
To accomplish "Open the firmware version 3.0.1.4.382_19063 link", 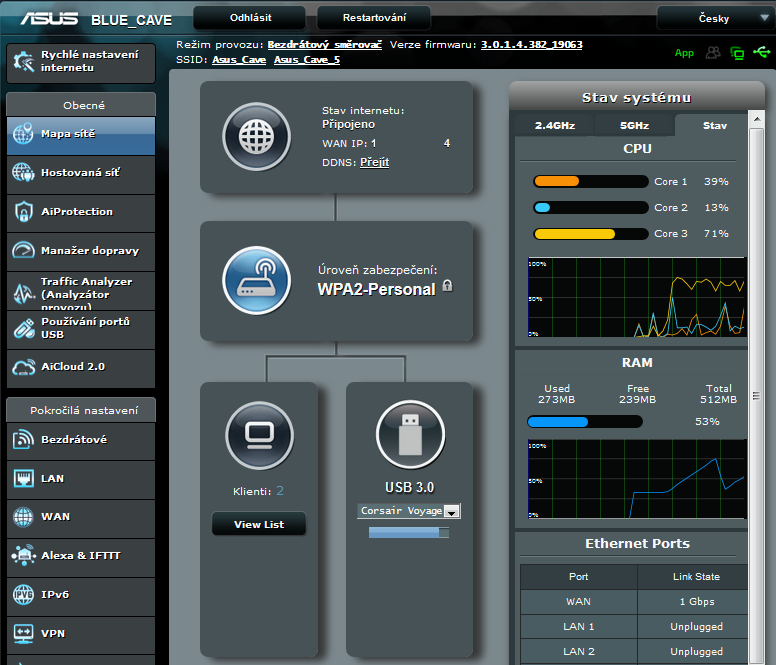I will click(x=531, y=45).
